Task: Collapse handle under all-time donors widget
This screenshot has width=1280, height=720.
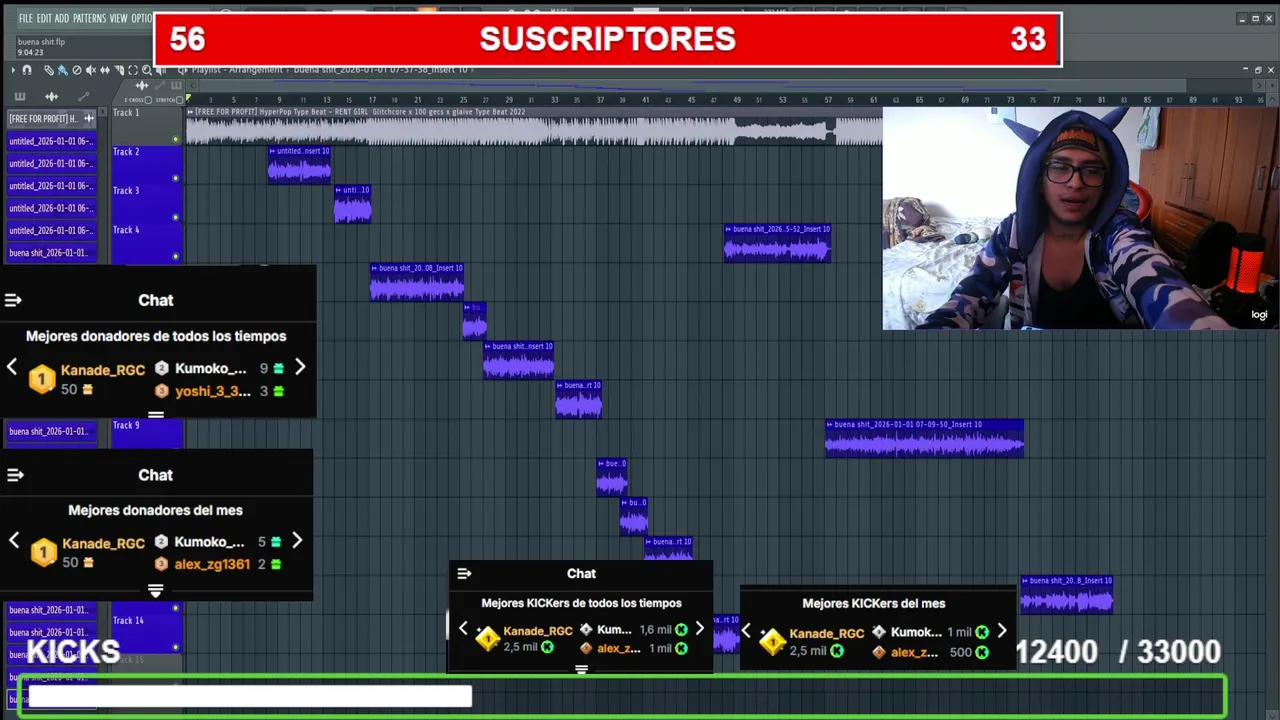Action: tap(156, 414)
